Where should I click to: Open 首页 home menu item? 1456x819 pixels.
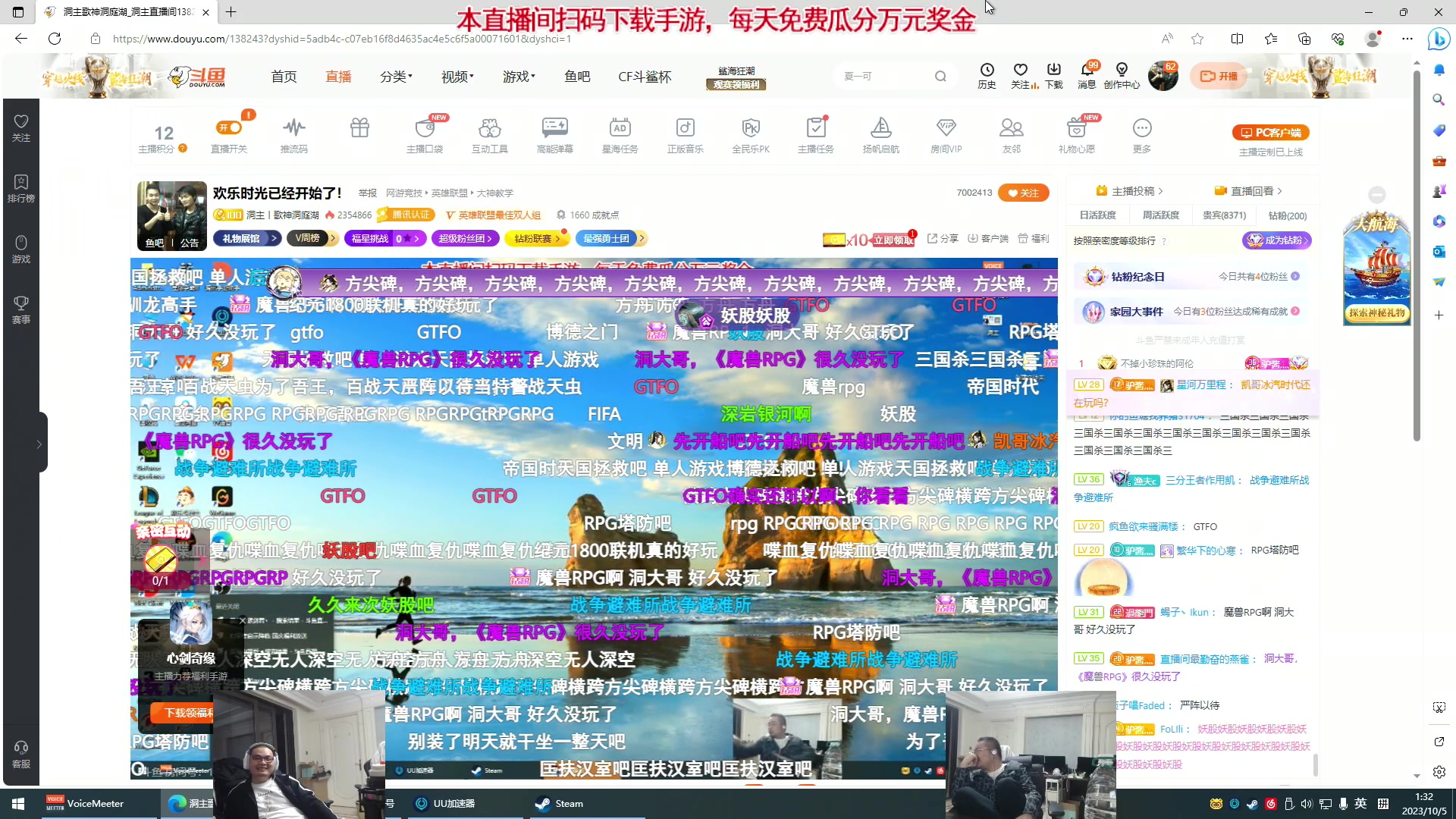[x=284, y=77]
